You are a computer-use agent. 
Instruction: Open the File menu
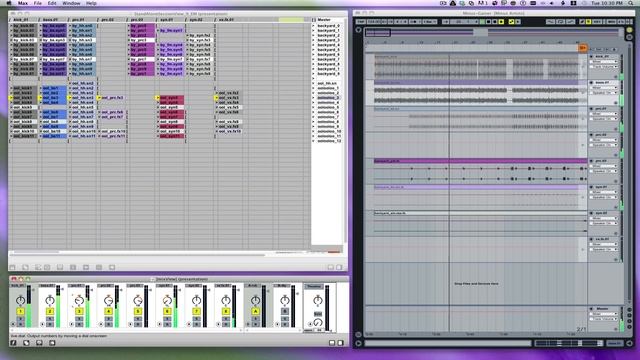(x=38, y=3)
